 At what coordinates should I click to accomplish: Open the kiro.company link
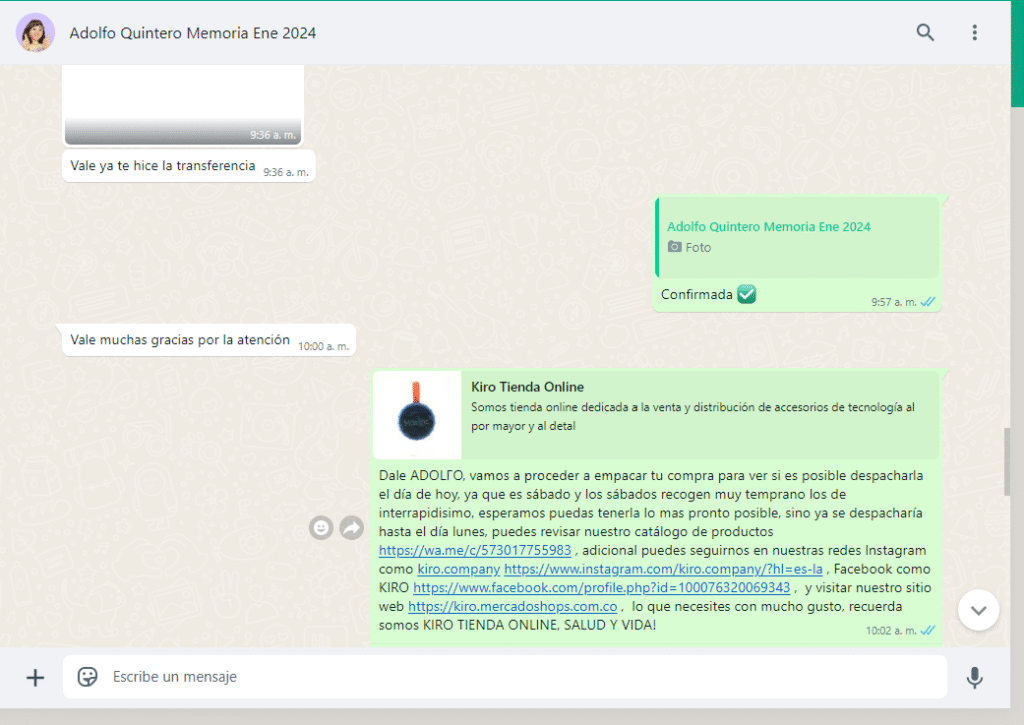click(x=458, y=569)
